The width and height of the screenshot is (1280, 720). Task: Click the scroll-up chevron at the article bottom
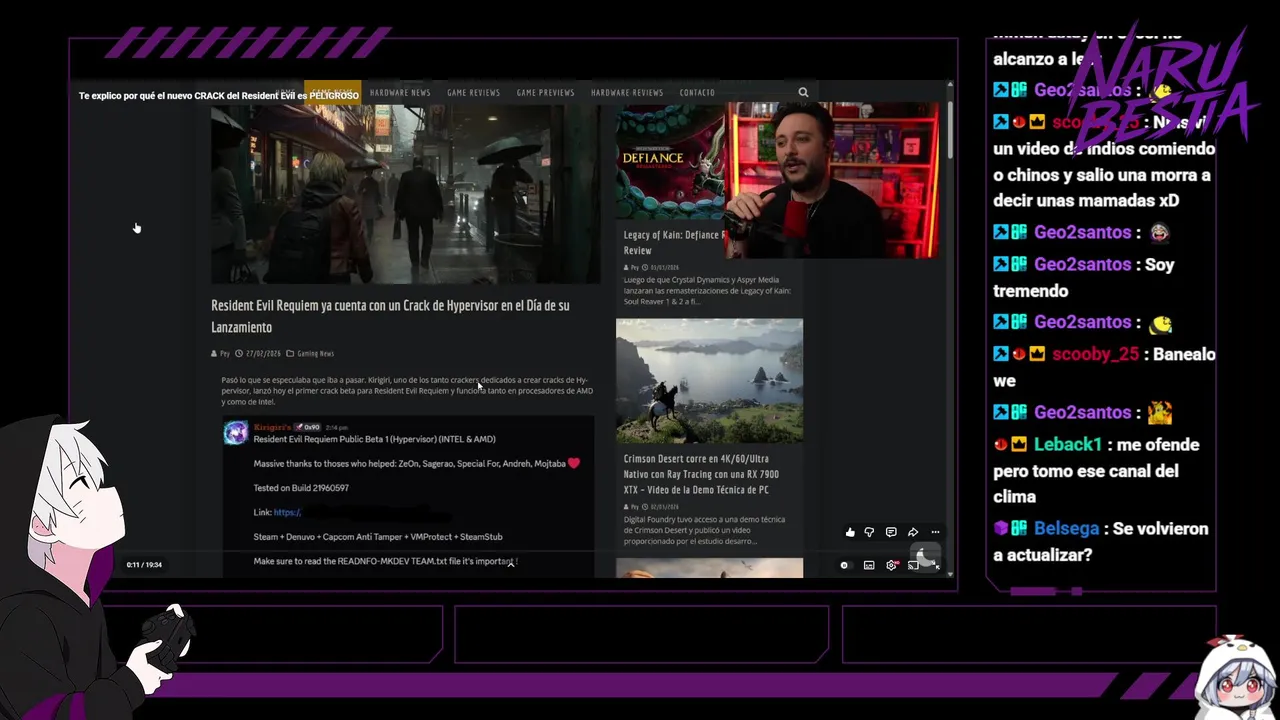point(511,563)
